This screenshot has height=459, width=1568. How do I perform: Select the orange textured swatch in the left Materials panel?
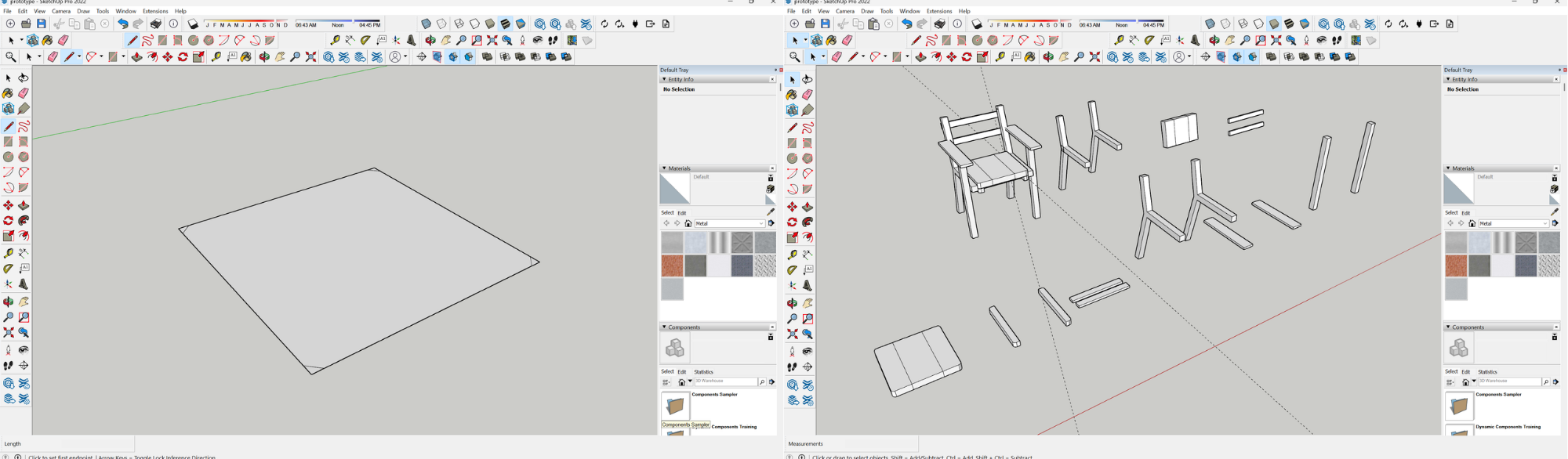pyautogui.click(x=672, y=266)
